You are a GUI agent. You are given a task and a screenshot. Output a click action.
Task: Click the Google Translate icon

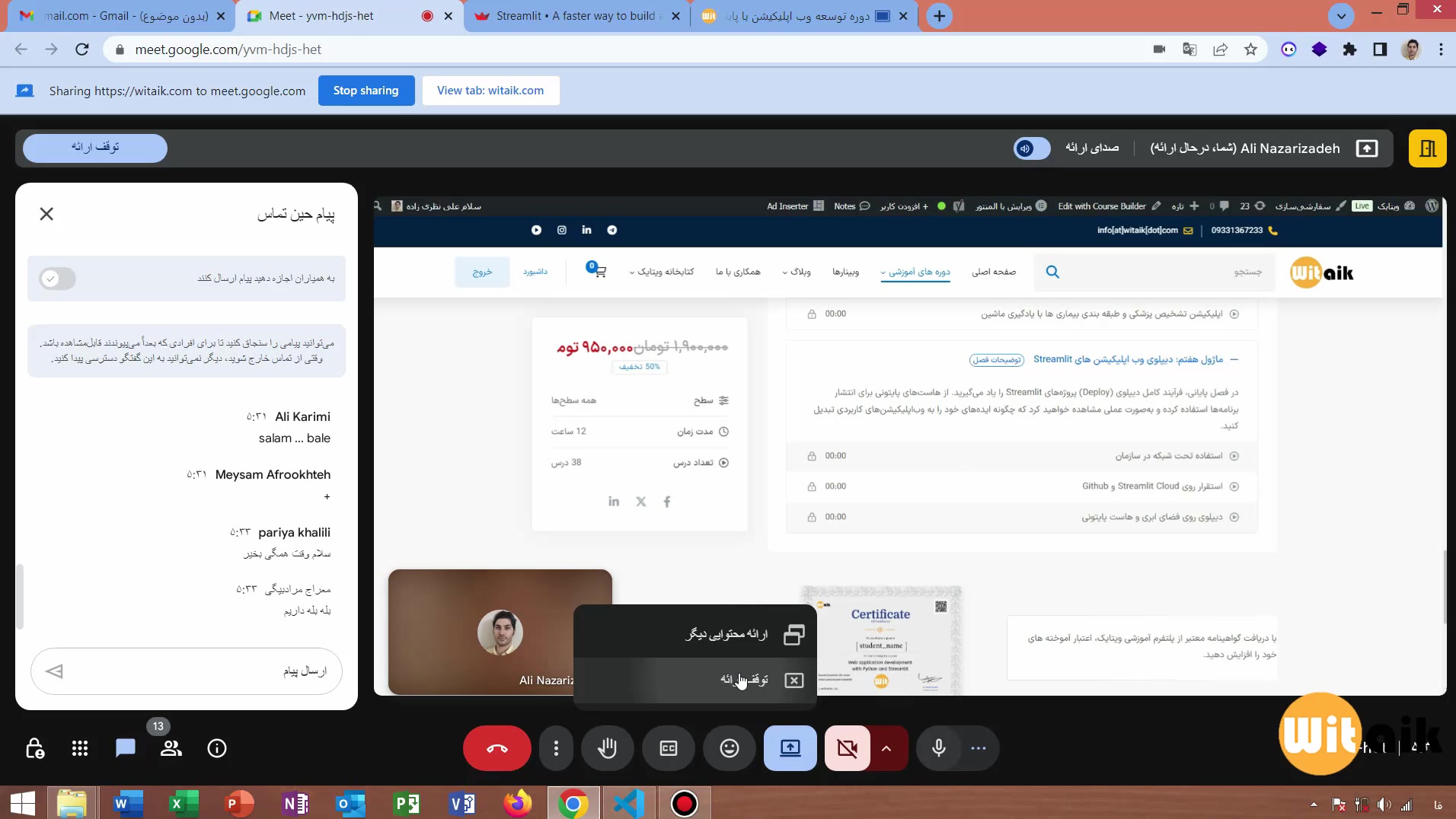point(1189,49)
